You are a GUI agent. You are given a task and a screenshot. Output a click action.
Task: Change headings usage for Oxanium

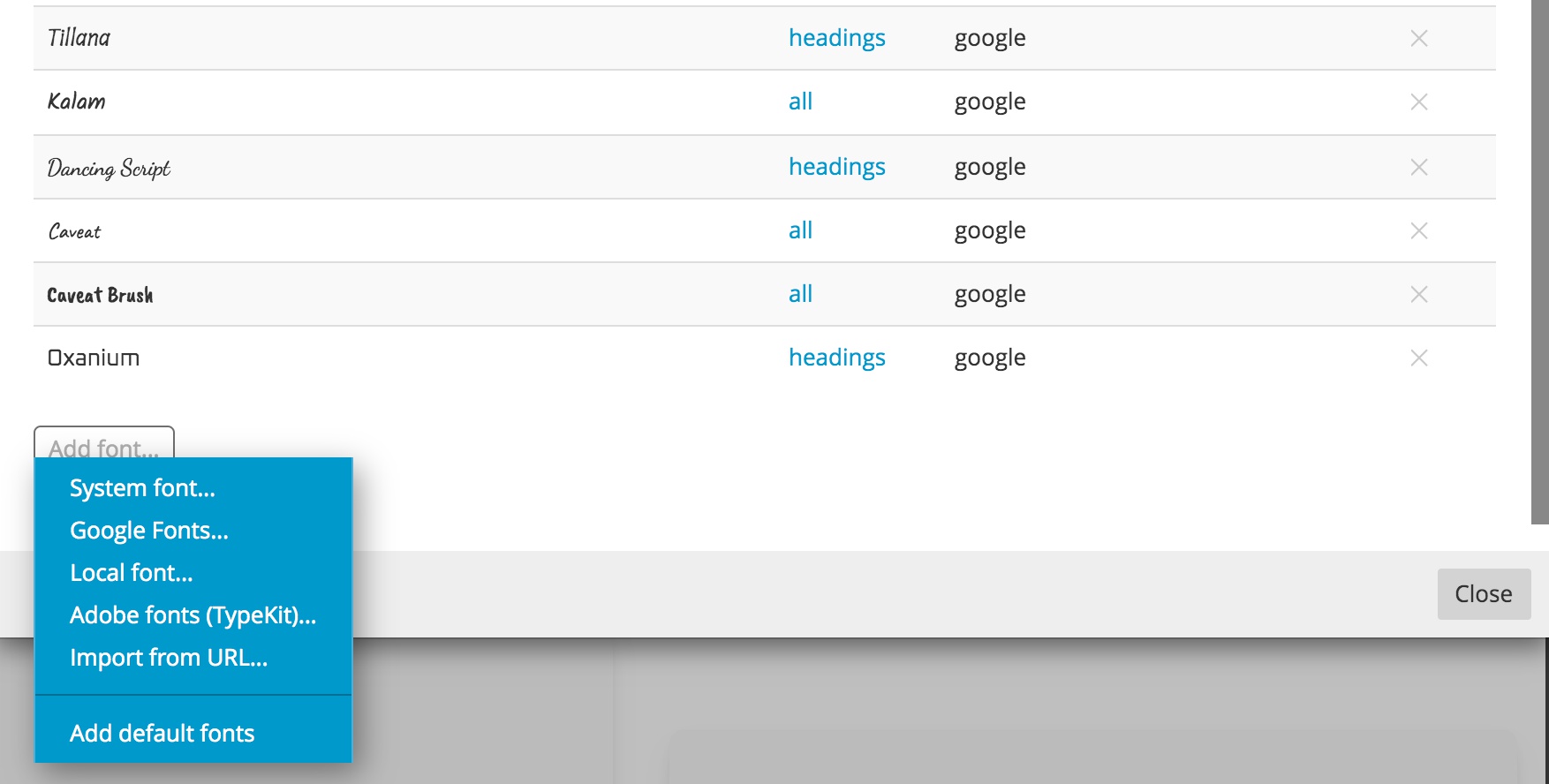[x=836, y=358]
